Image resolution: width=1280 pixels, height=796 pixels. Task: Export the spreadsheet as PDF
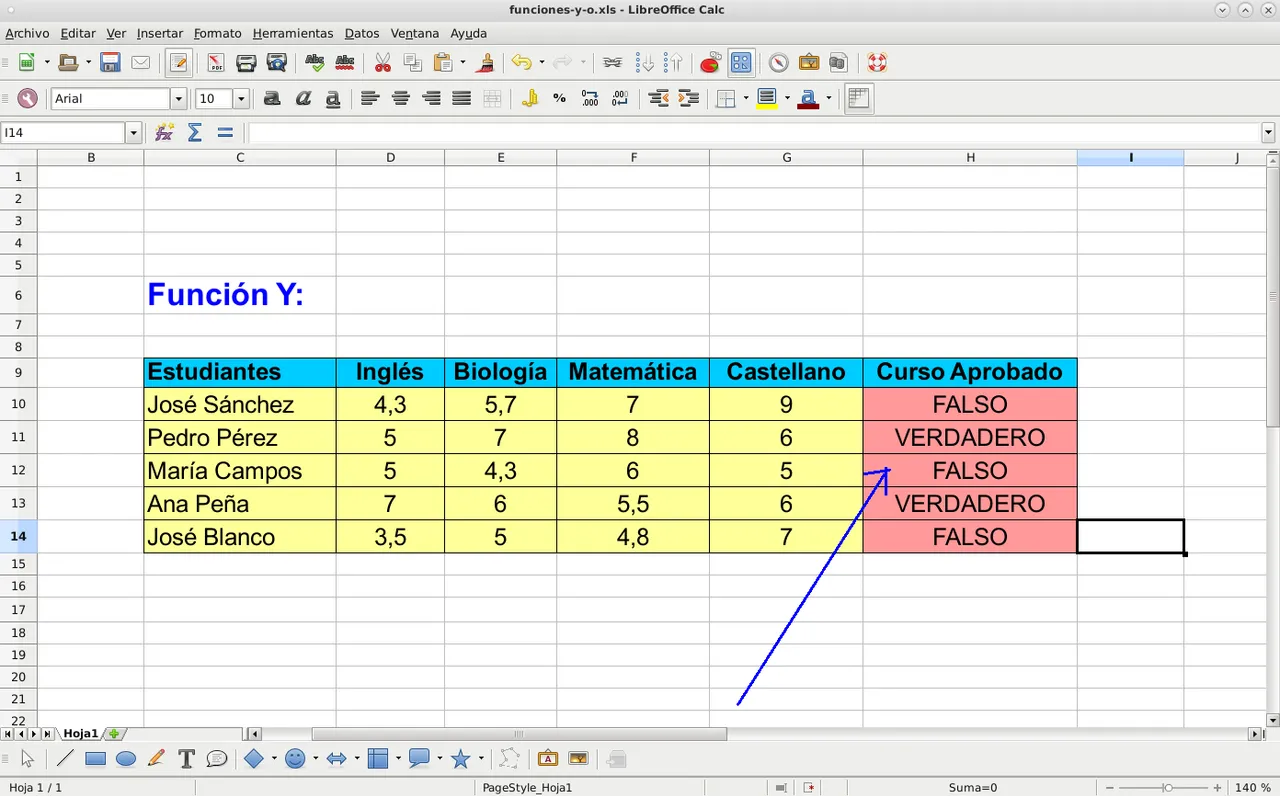coord(215,62)
